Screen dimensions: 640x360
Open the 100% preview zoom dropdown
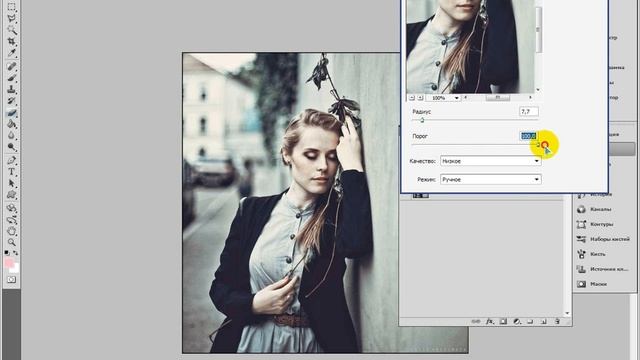point(456,98)
